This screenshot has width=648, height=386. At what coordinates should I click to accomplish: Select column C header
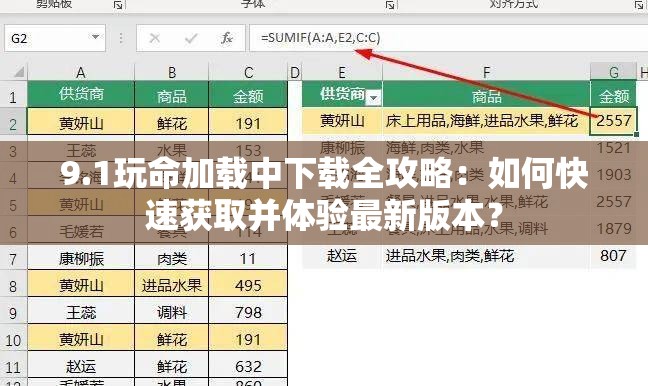coord(248,73)
